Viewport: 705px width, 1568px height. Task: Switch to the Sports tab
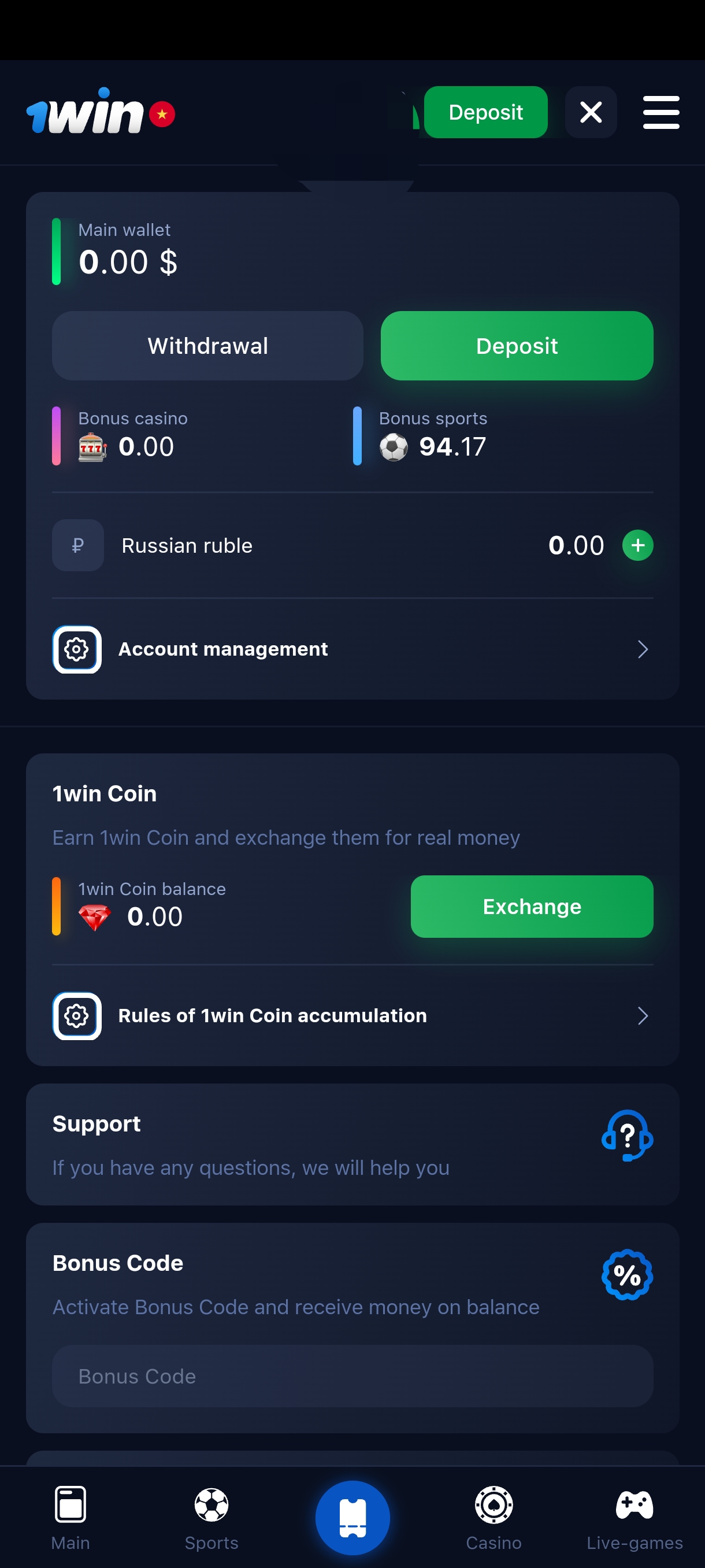coord(211,1517)
